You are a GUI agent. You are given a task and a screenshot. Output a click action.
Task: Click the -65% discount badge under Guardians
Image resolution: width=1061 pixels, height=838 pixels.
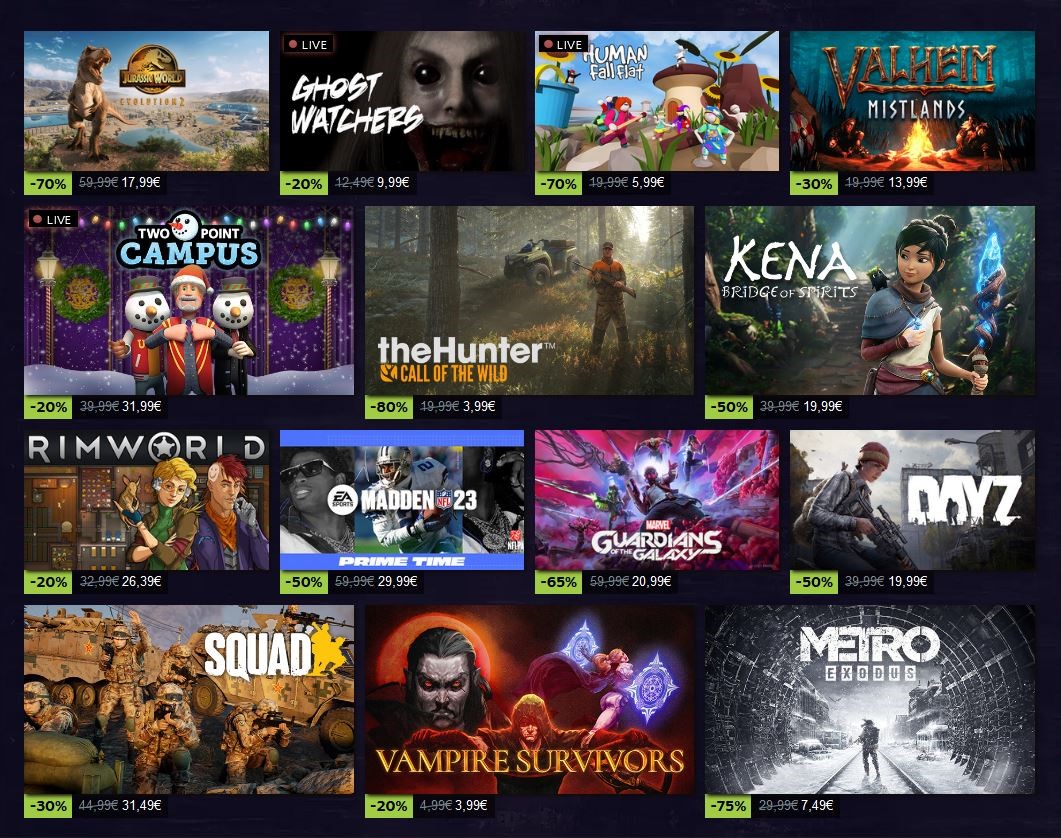click(x=558, y=582)
